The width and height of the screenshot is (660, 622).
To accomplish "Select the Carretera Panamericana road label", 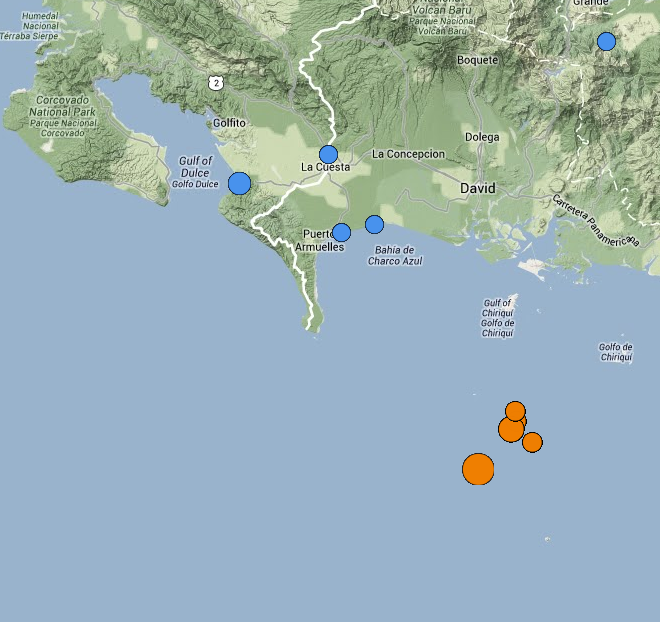I will tap(595, 221).
